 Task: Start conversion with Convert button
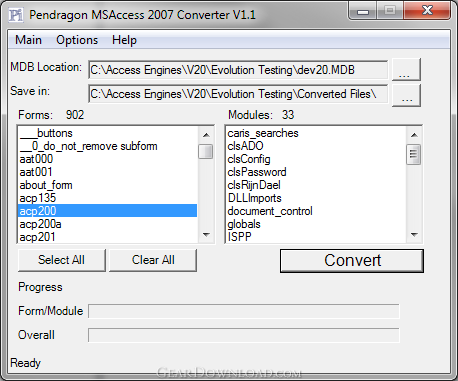[x=352, y=261]
